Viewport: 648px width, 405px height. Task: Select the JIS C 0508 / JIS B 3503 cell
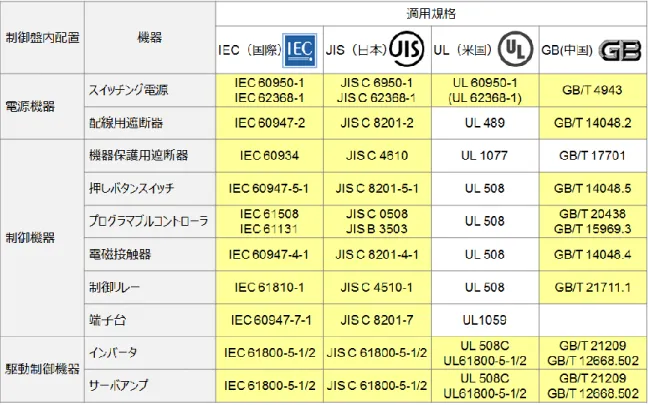click(377, 221)
